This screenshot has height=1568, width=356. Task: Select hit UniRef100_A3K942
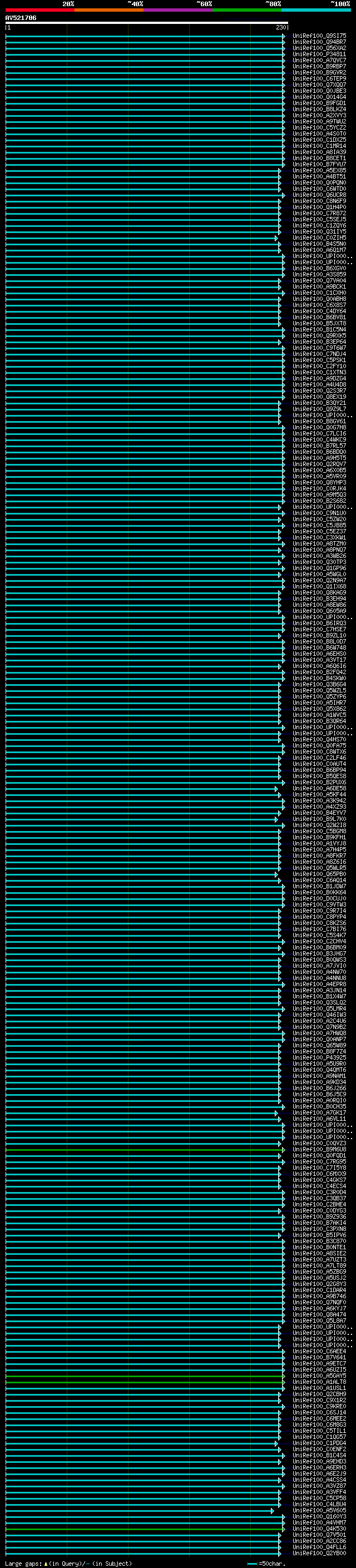tap(319, 800)
